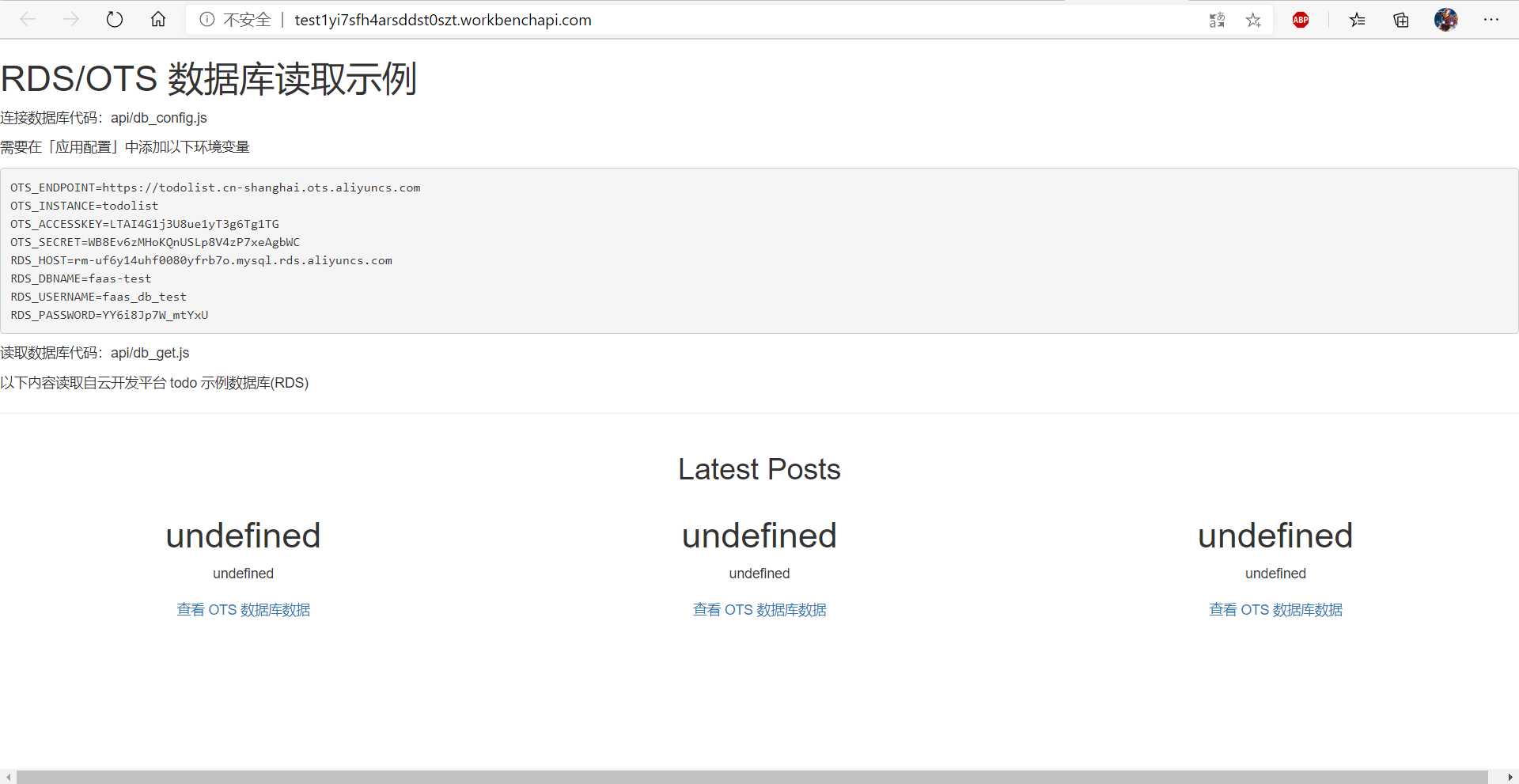The height and width of the screenshot is (784, 1519).
Task: Open the ABP Adblock Plus extension
Action: click(1301, 21)
